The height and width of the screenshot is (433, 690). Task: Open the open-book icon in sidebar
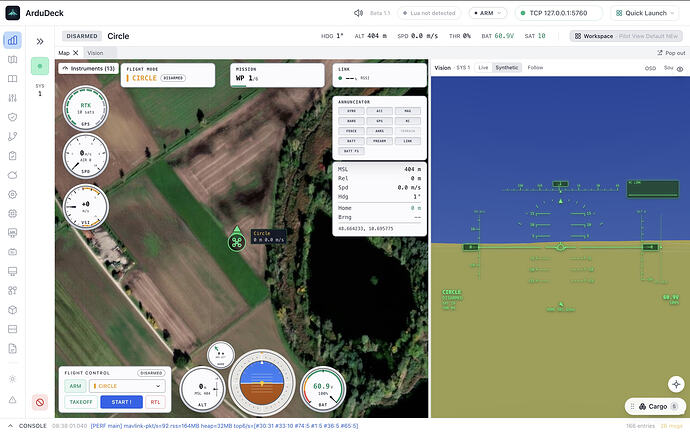(x=12, y=79)
